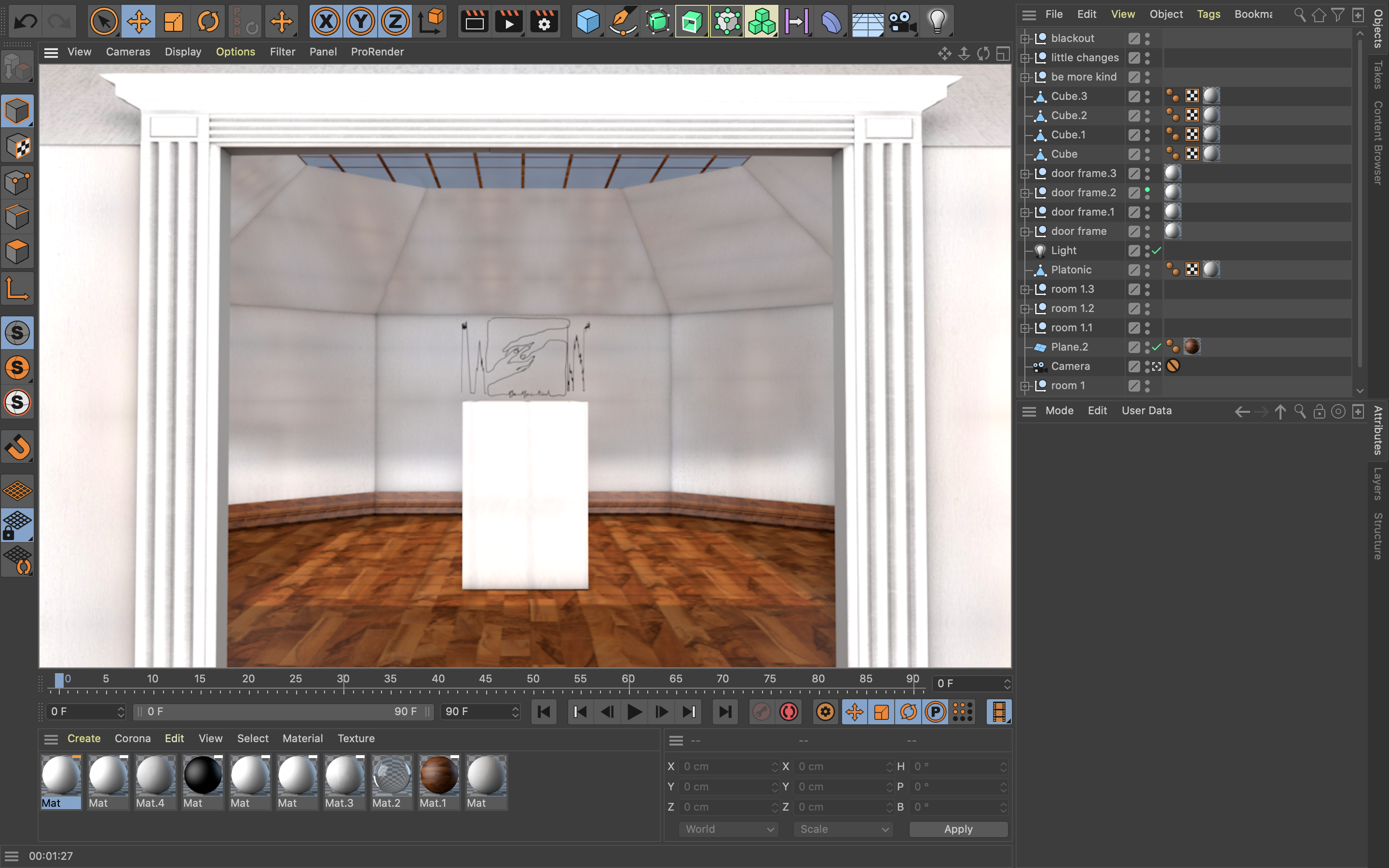Switch to the Takes side tab

point(1377,75)
